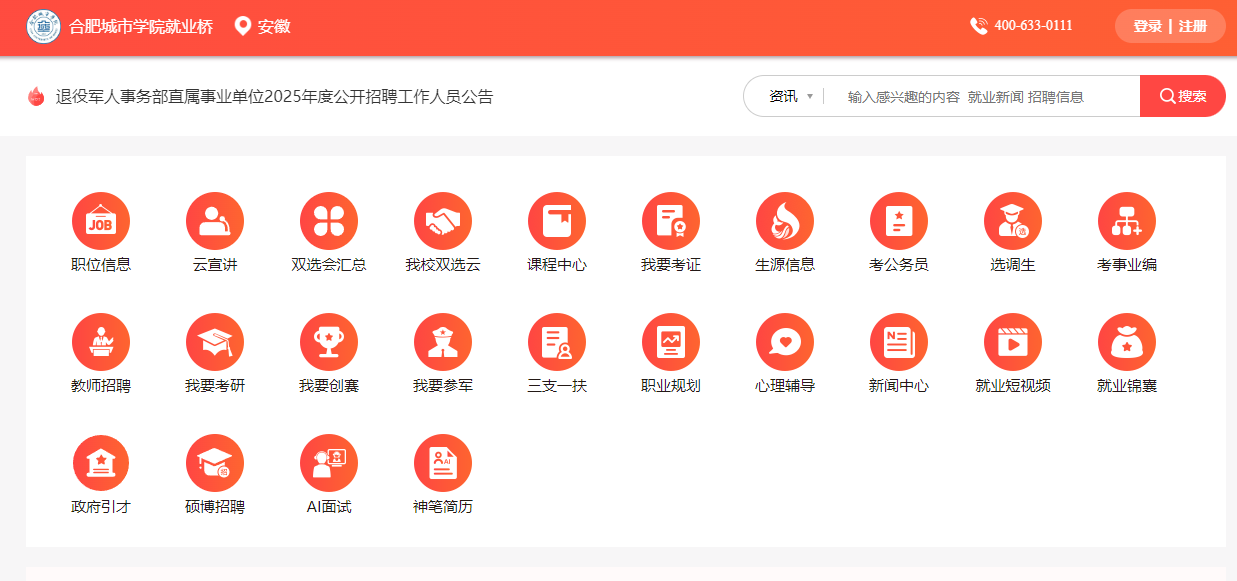Focus the search keyword input field

pos(980,97)
